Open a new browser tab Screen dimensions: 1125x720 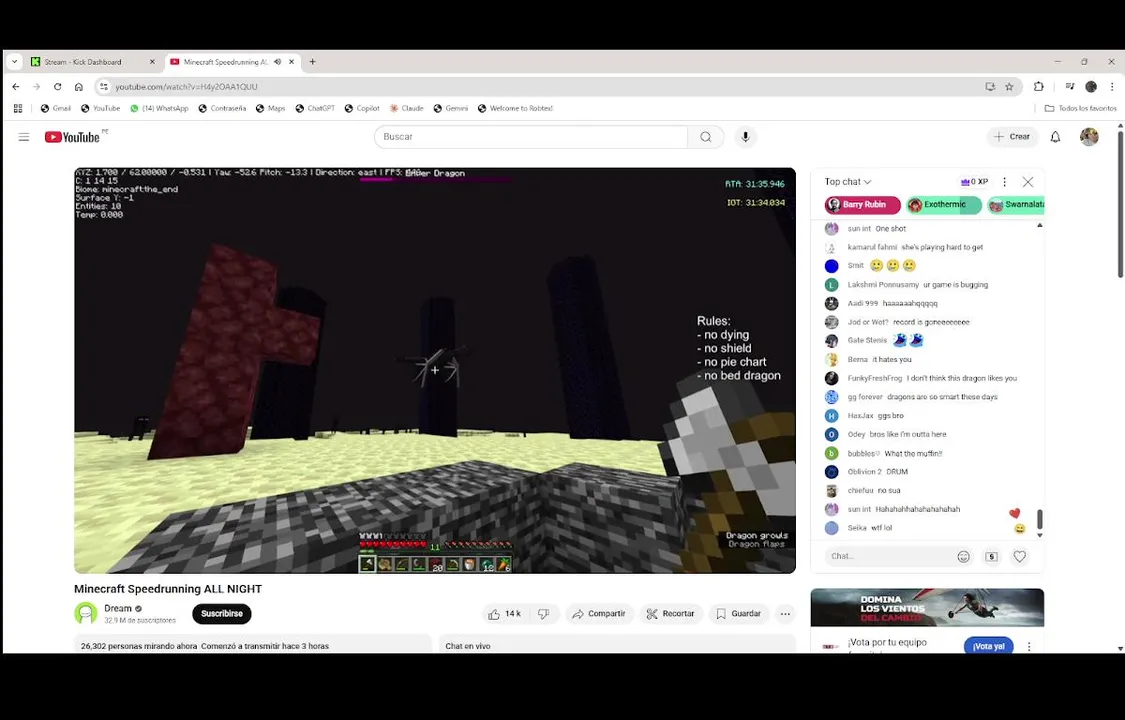(x=312, y=62)
